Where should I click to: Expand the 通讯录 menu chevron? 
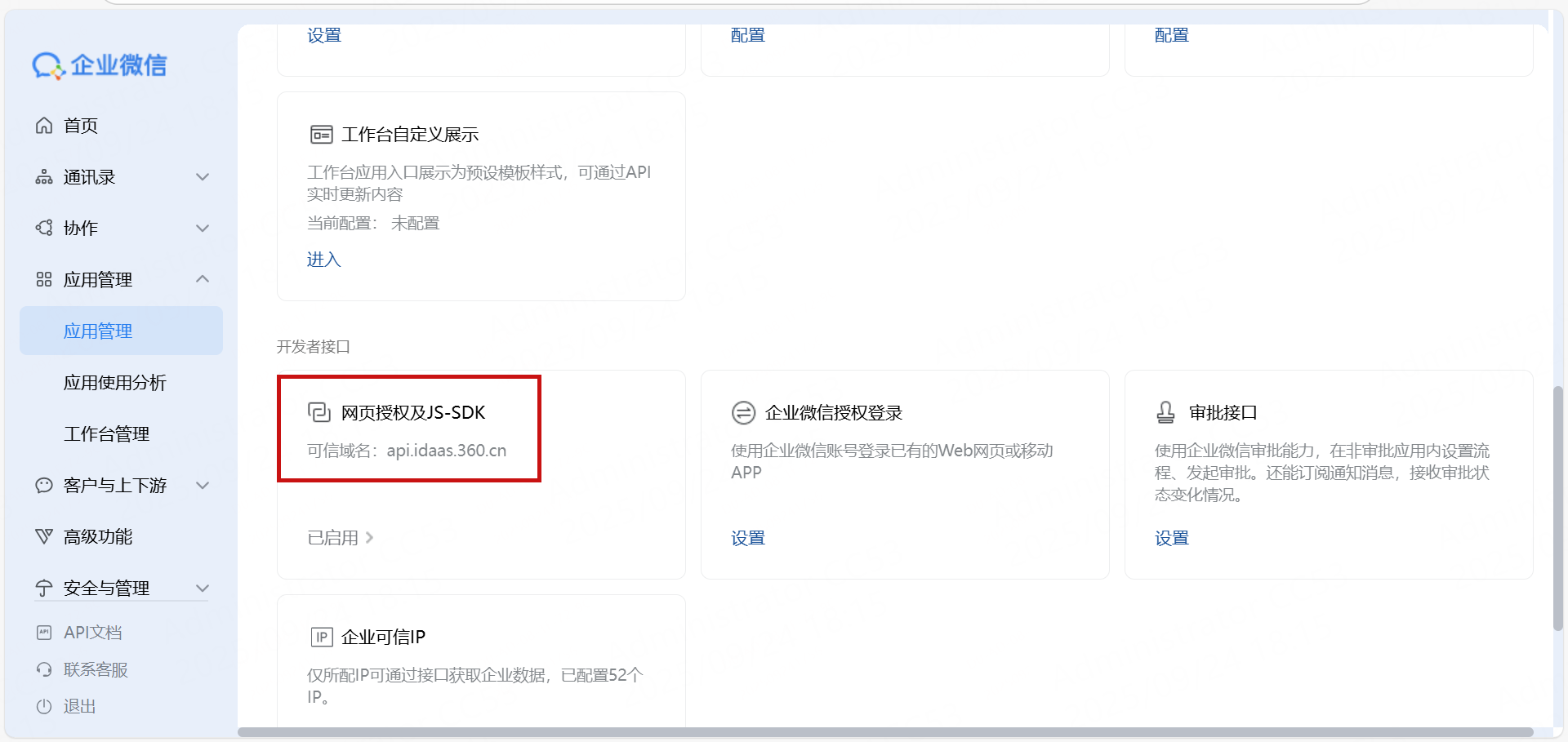203,177
